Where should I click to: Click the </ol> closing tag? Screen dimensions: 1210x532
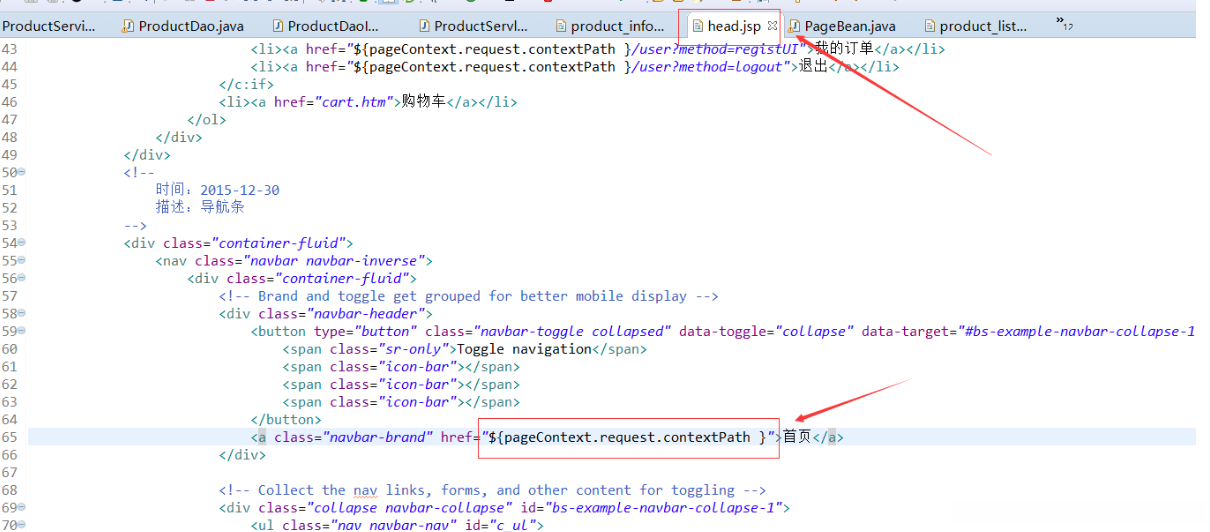coord(207,120)
